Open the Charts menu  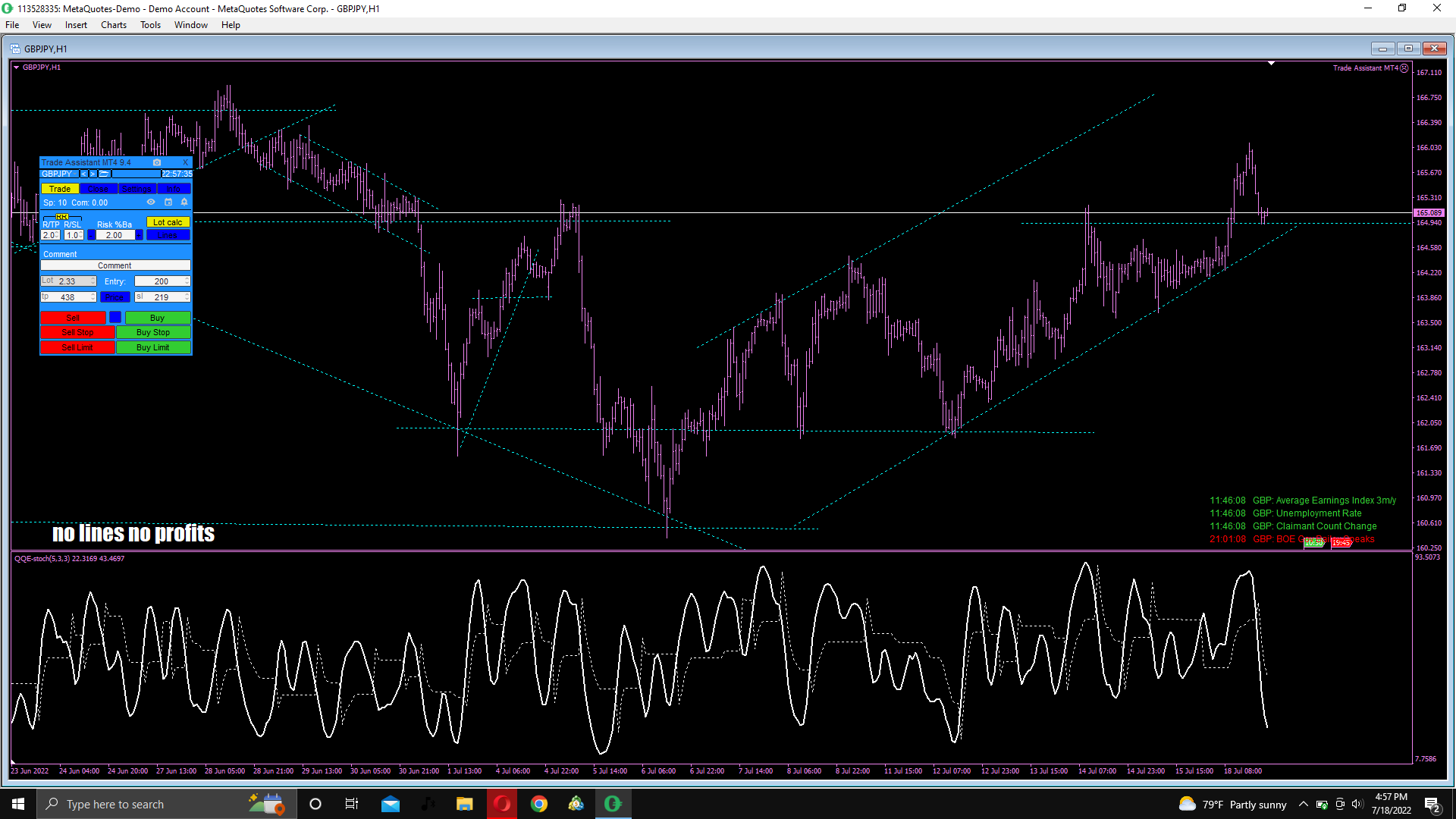click(113, 25)
